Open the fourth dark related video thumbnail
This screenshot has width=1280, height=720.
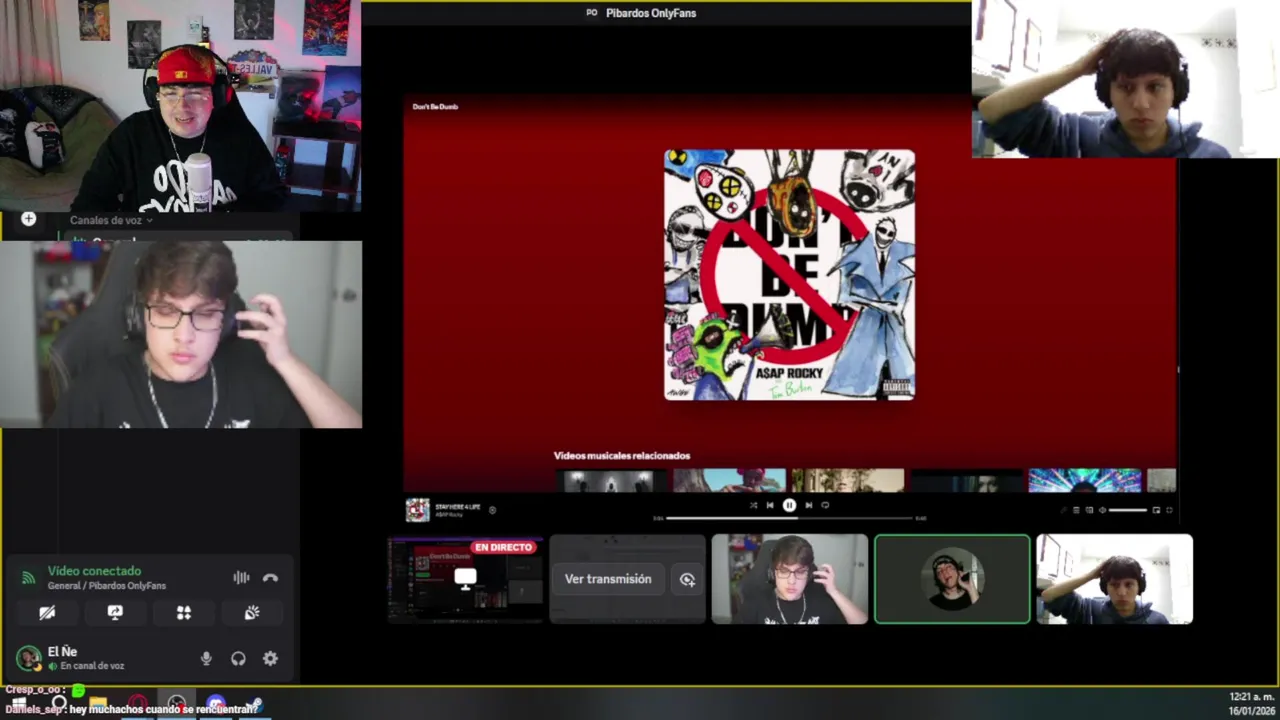[967, 480]
